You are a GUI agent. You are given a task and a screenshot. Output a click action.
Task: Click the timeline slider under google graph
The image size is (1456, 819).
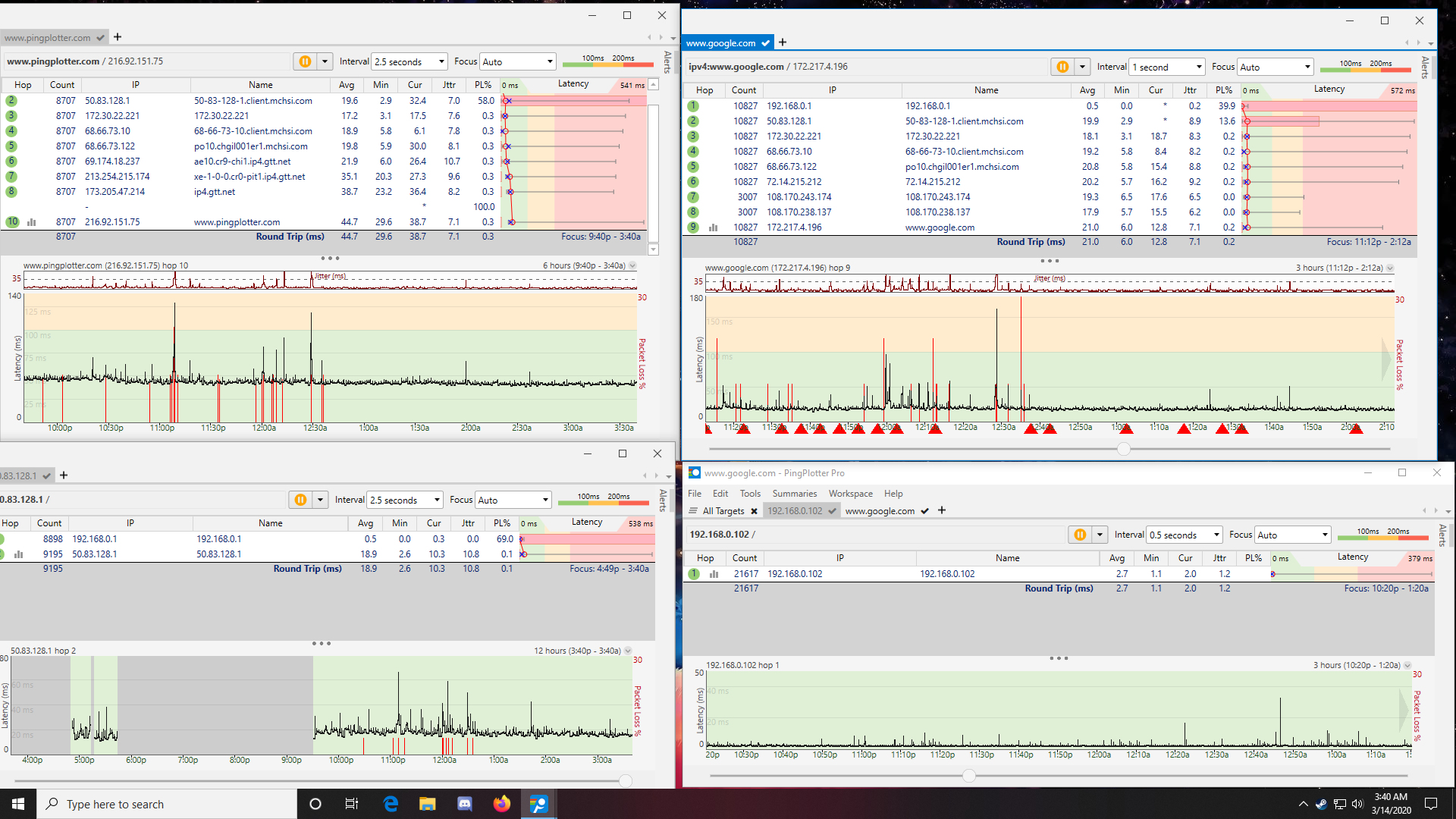[x=1124, y=449]
